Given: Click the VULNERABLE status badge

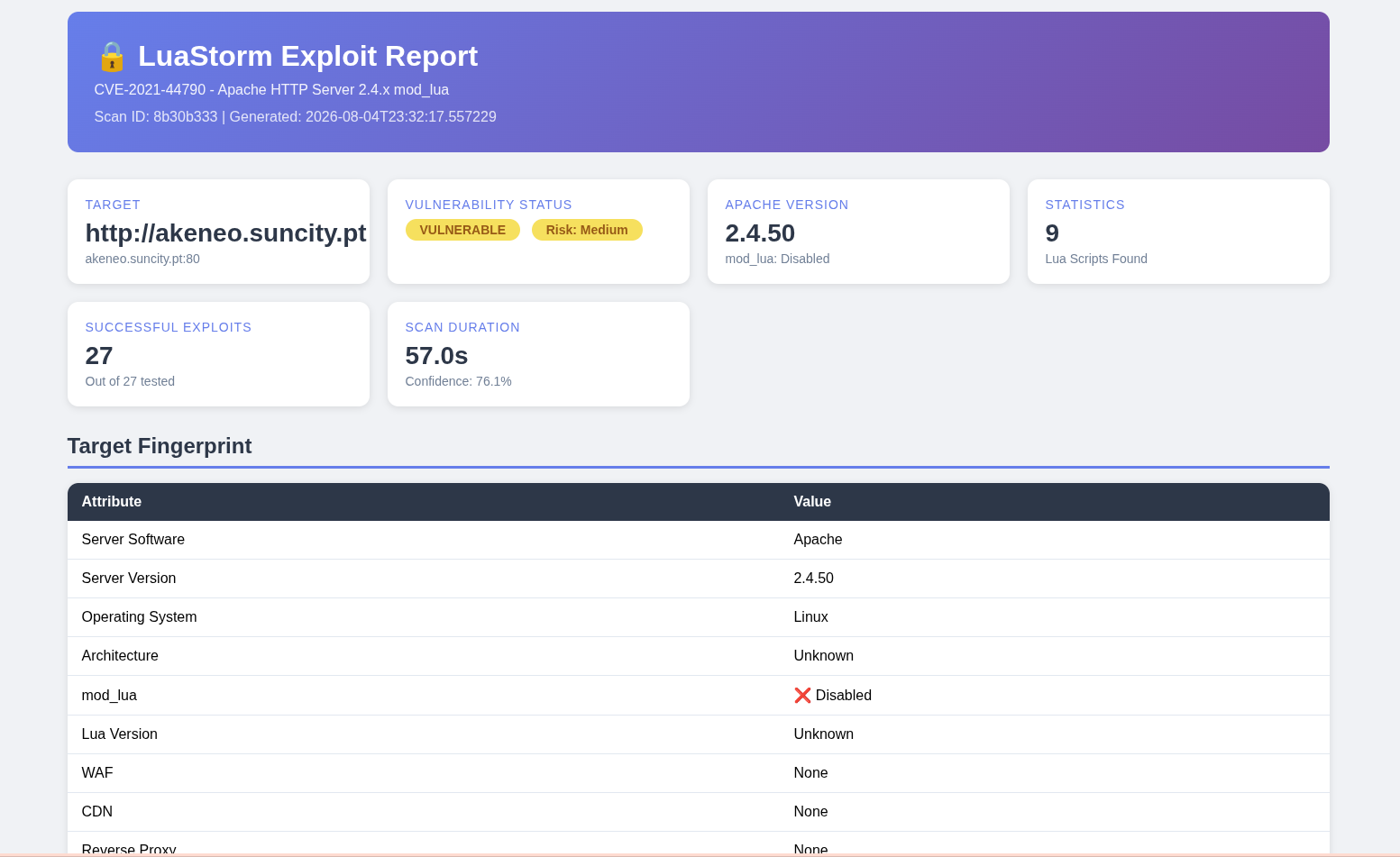Looking at the screenshot, I should (x=462, y=230).
